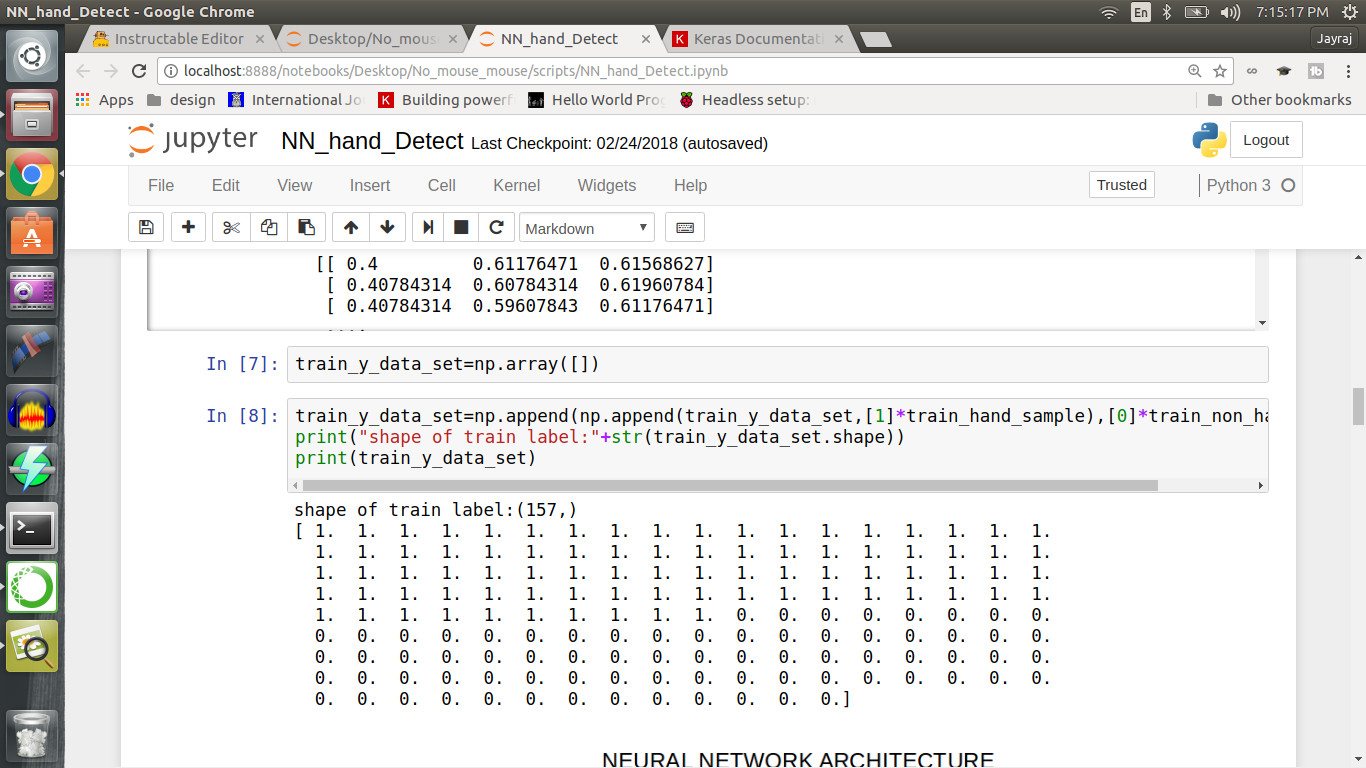
Task: Open the design bookmark folder
Action: 181,100
